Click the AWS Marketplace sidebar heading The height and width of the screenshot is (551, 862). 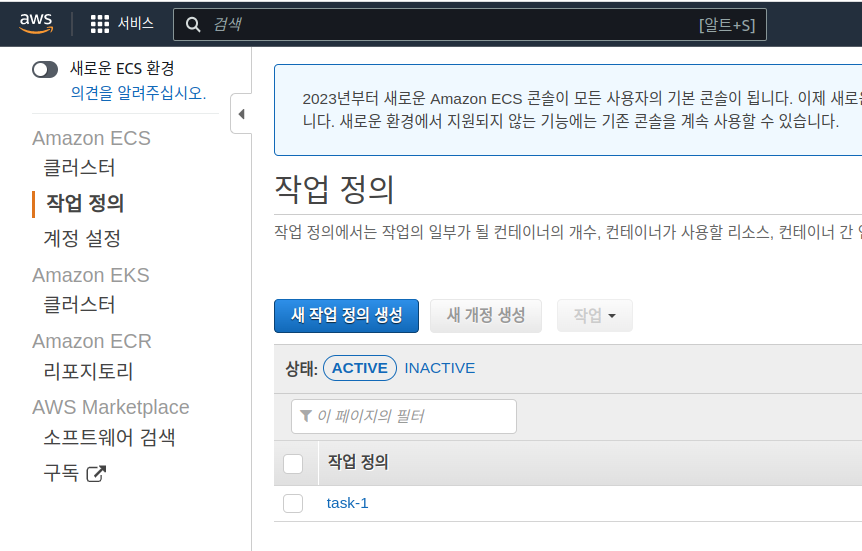pos(111,407)
